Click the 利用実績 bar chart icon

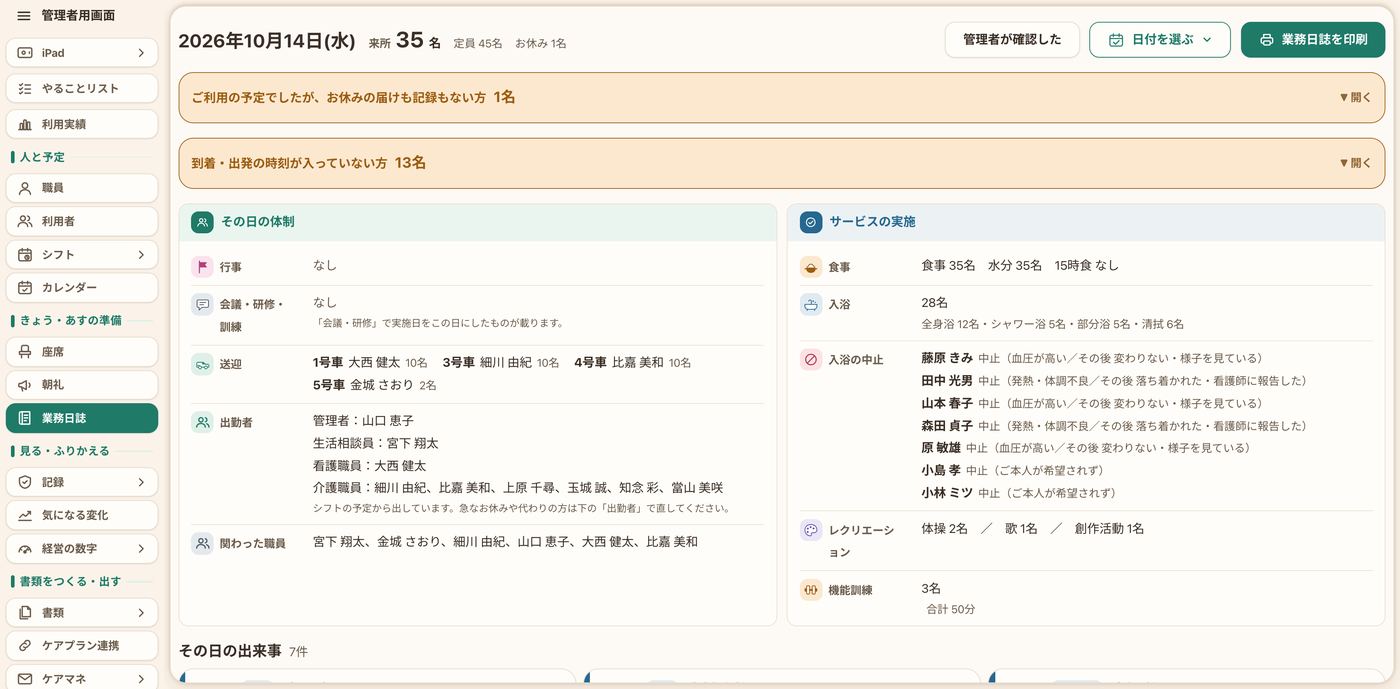(25, 125)
